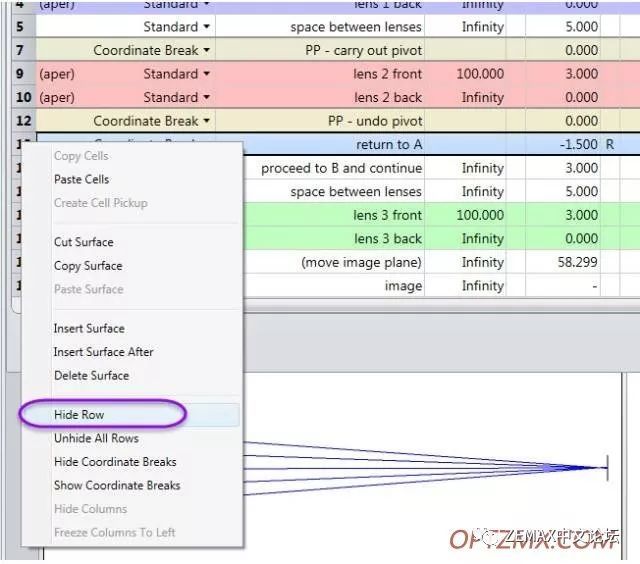The image size is (640, 564).
Task: Open the Standard type dropdown in row 10
Action: click(x=206, y=98)
